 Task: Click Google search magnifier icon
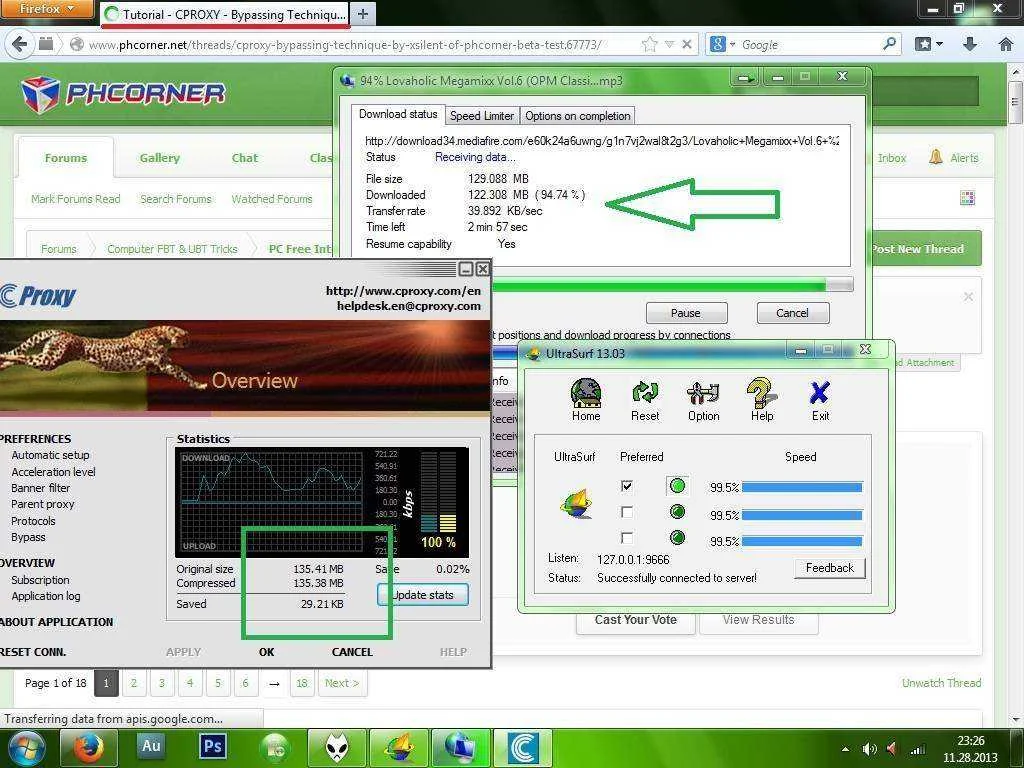pyautogui.click(x=889, y=44)
